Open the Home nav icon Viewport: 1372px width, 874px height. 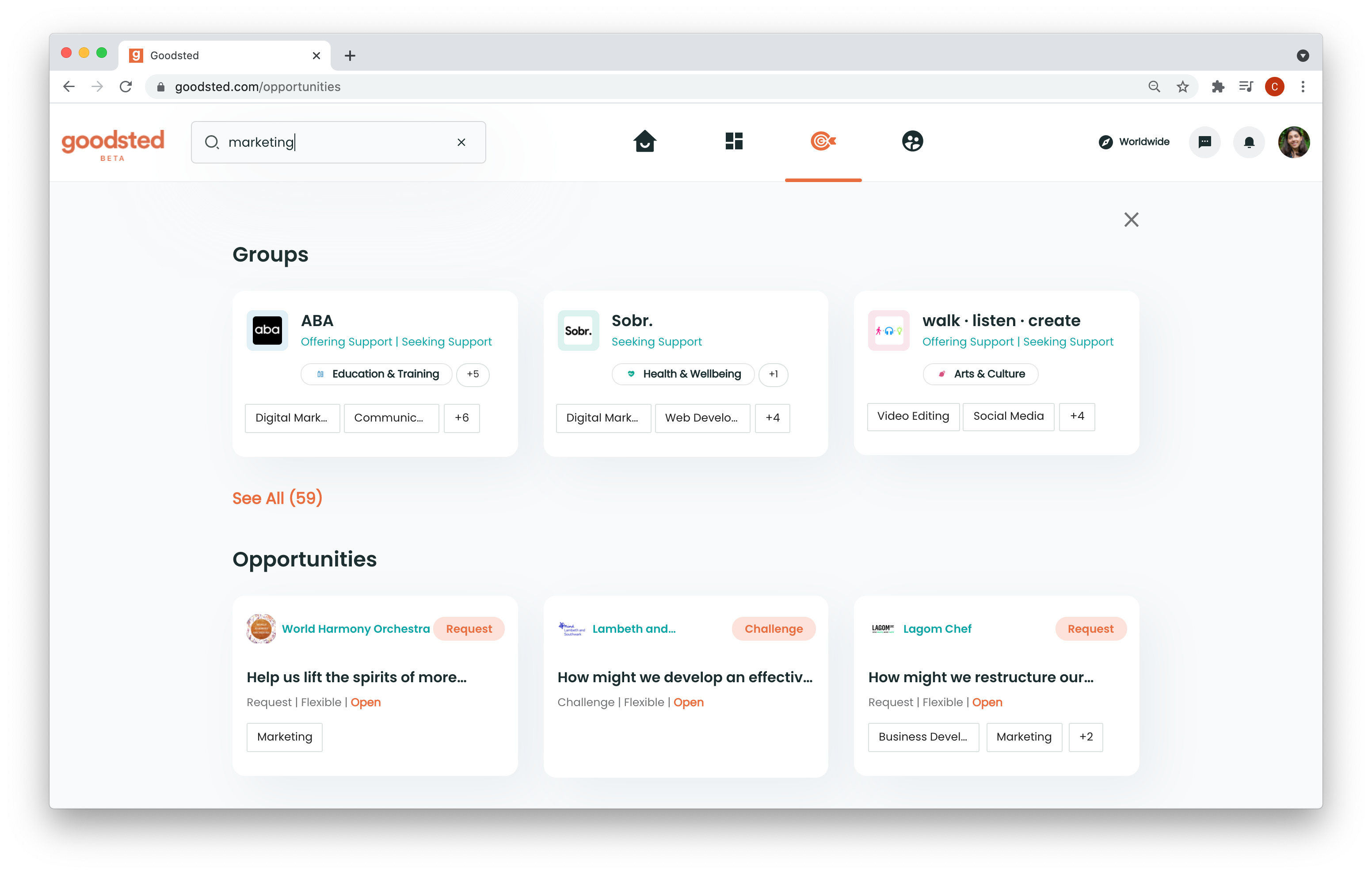tap(644, 141)
